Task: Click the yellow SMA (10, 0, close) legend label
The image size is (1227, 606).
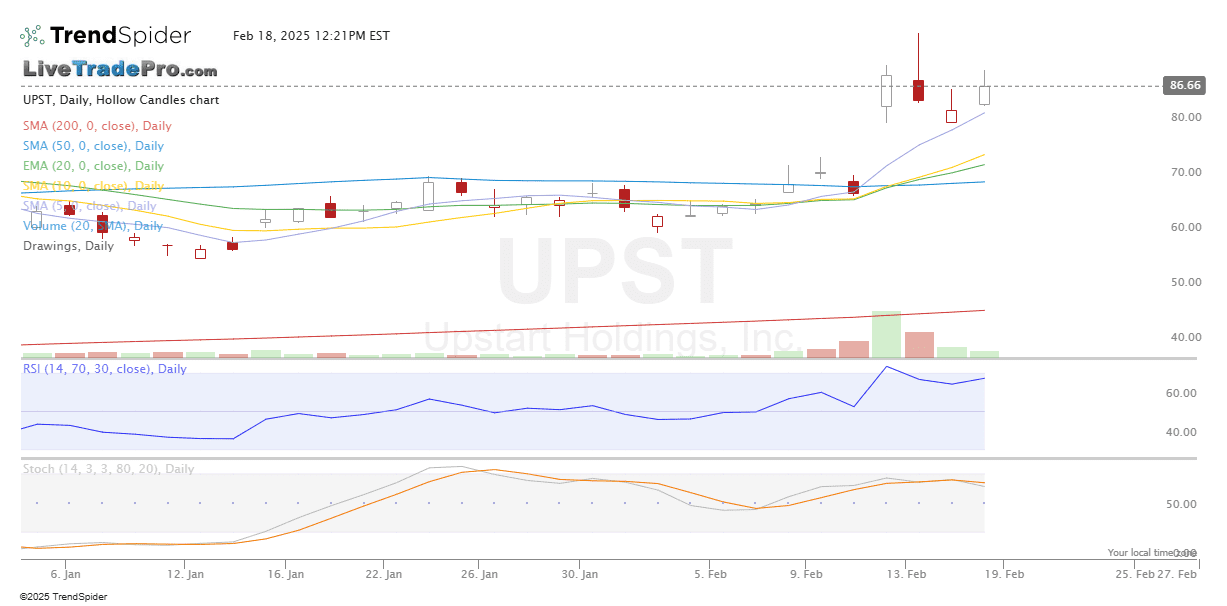Action: click(93, 186)
